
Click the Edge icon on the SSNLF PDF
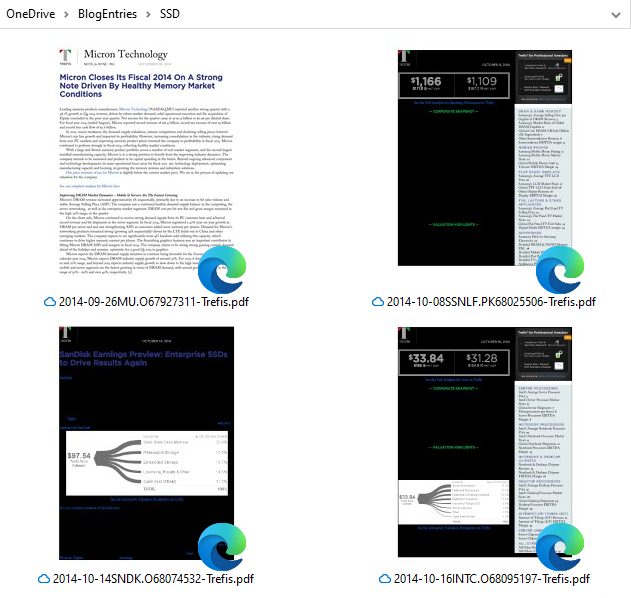click(x=560, y=270)
